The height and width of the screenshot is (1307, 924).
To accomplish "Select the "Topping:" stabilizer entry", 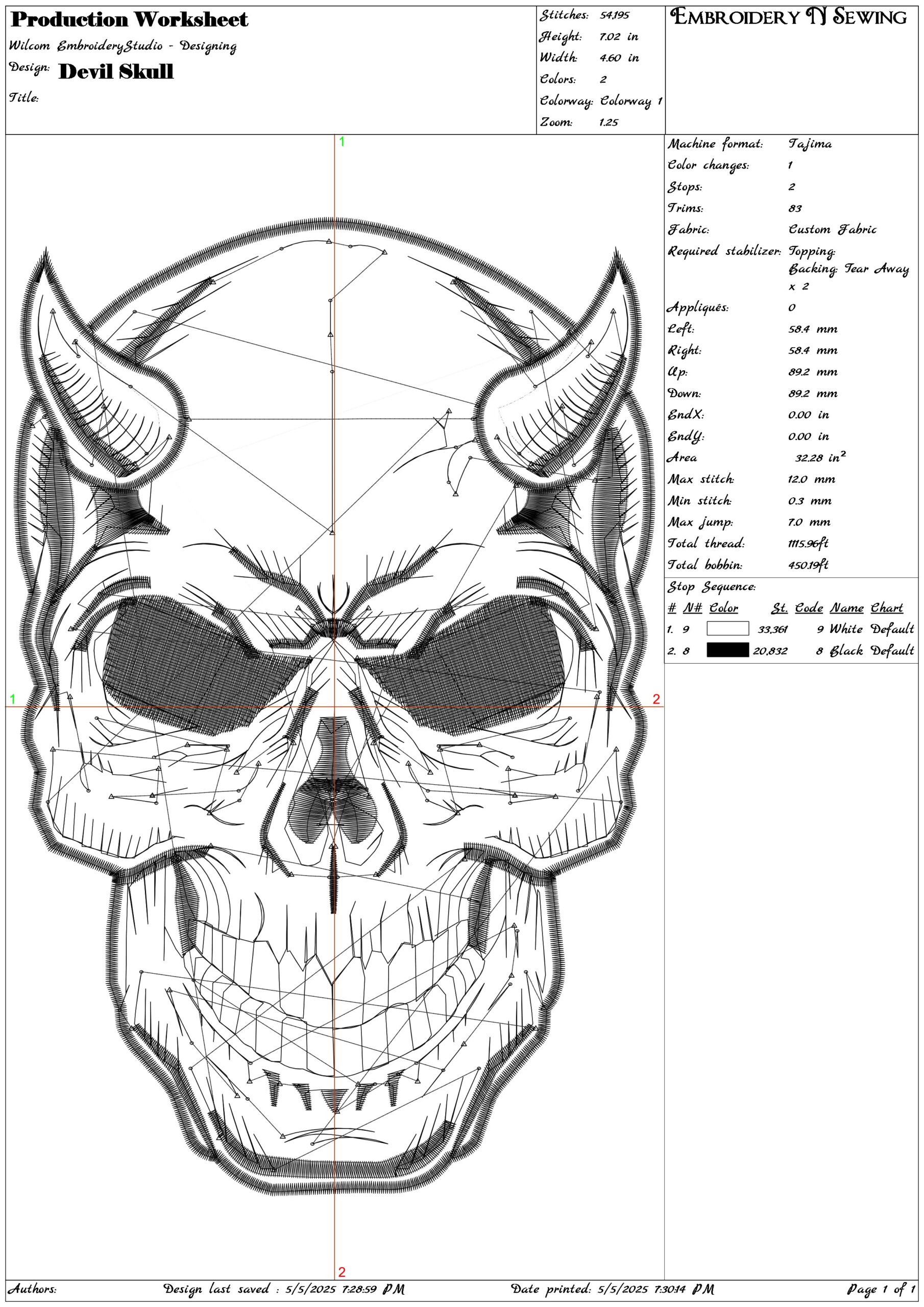I will tap(812, 251).
